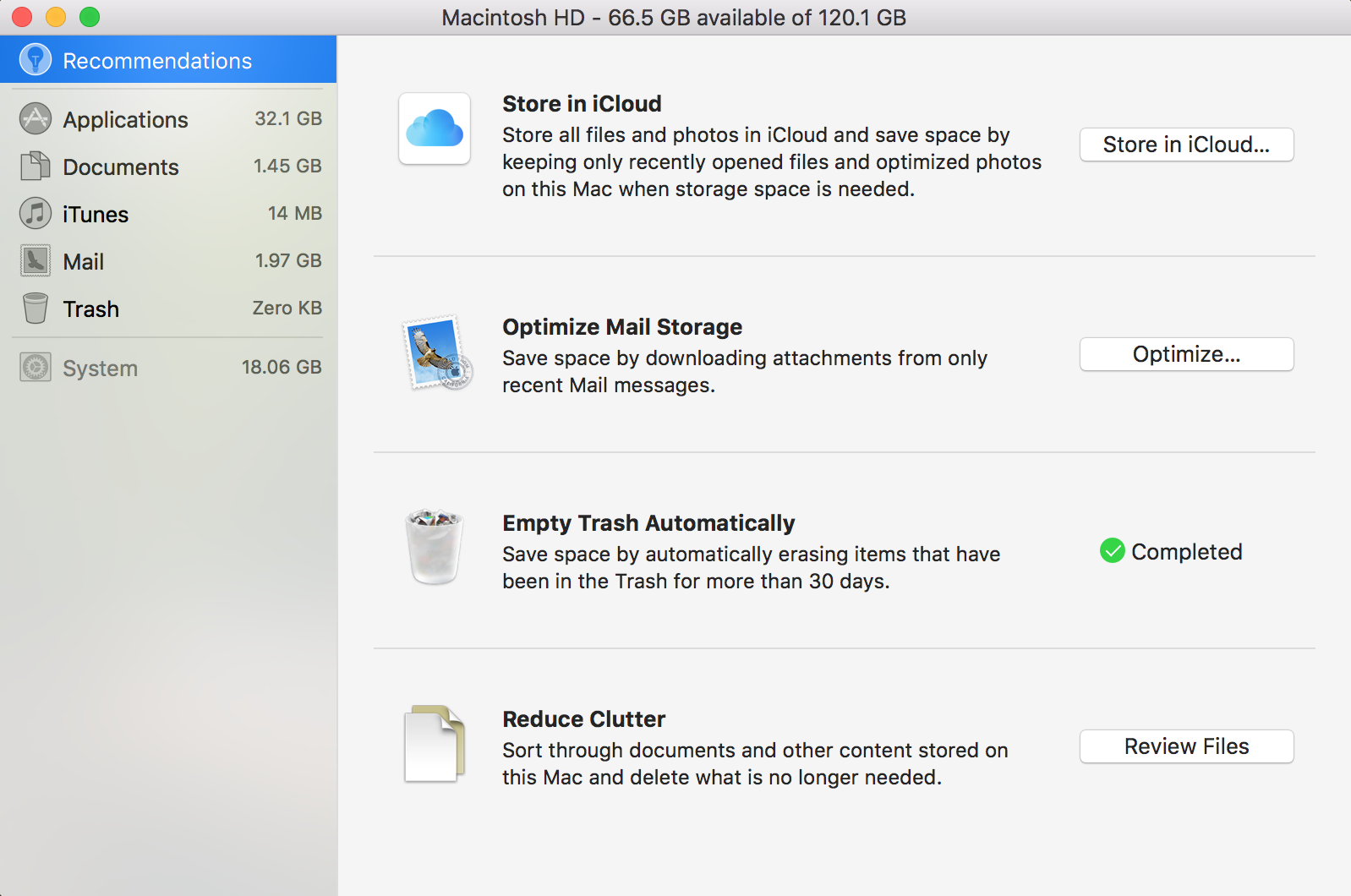Click the Mail attachments description text

(x=745, y=371)
